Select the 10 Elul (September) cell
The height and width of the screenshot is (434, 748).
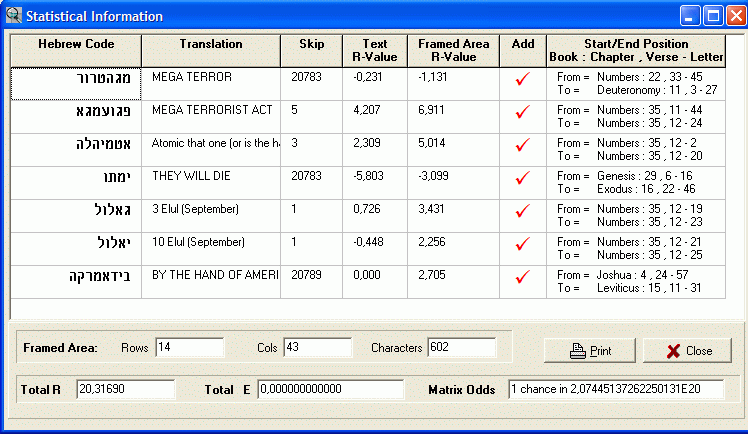211,248
